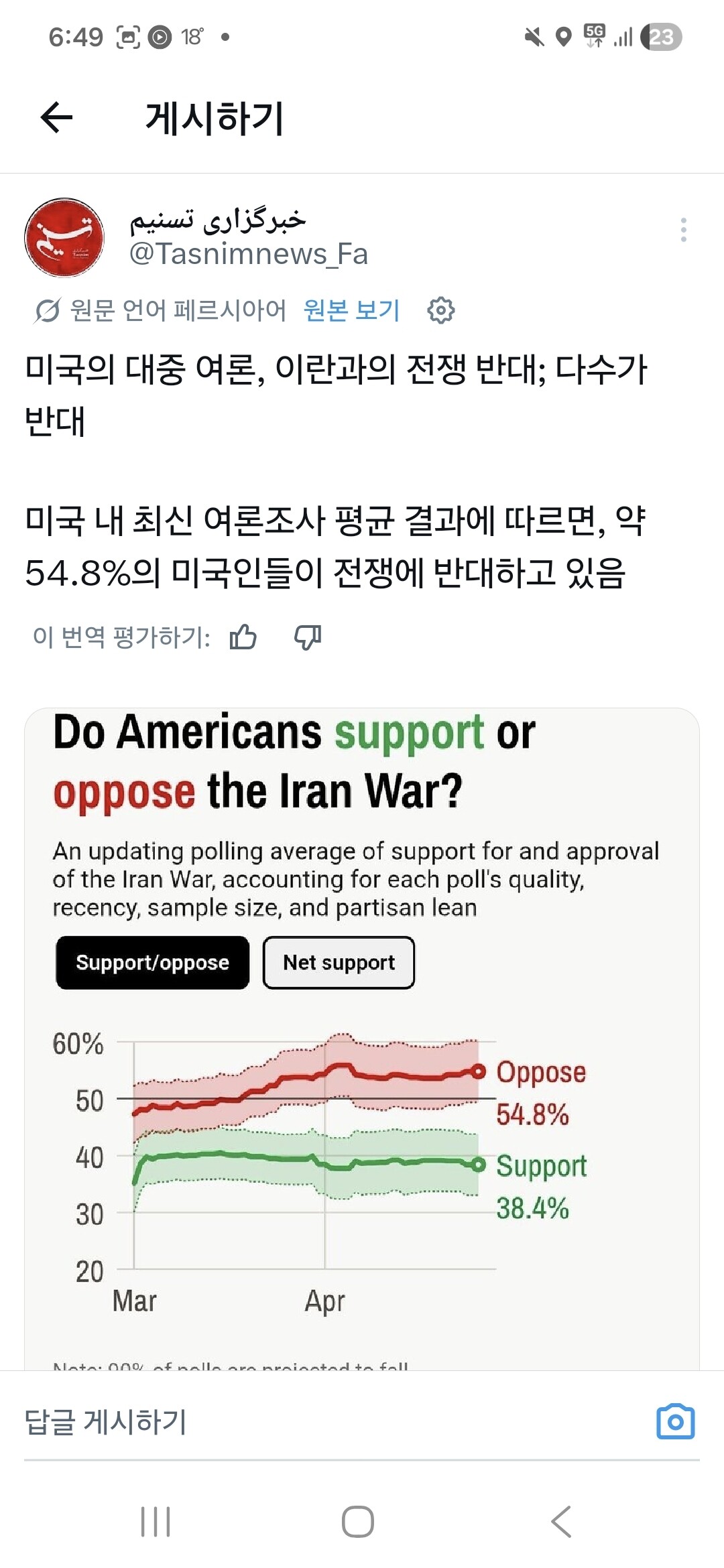Tap the Support 38.4% line endpoint

[478, 1165]
